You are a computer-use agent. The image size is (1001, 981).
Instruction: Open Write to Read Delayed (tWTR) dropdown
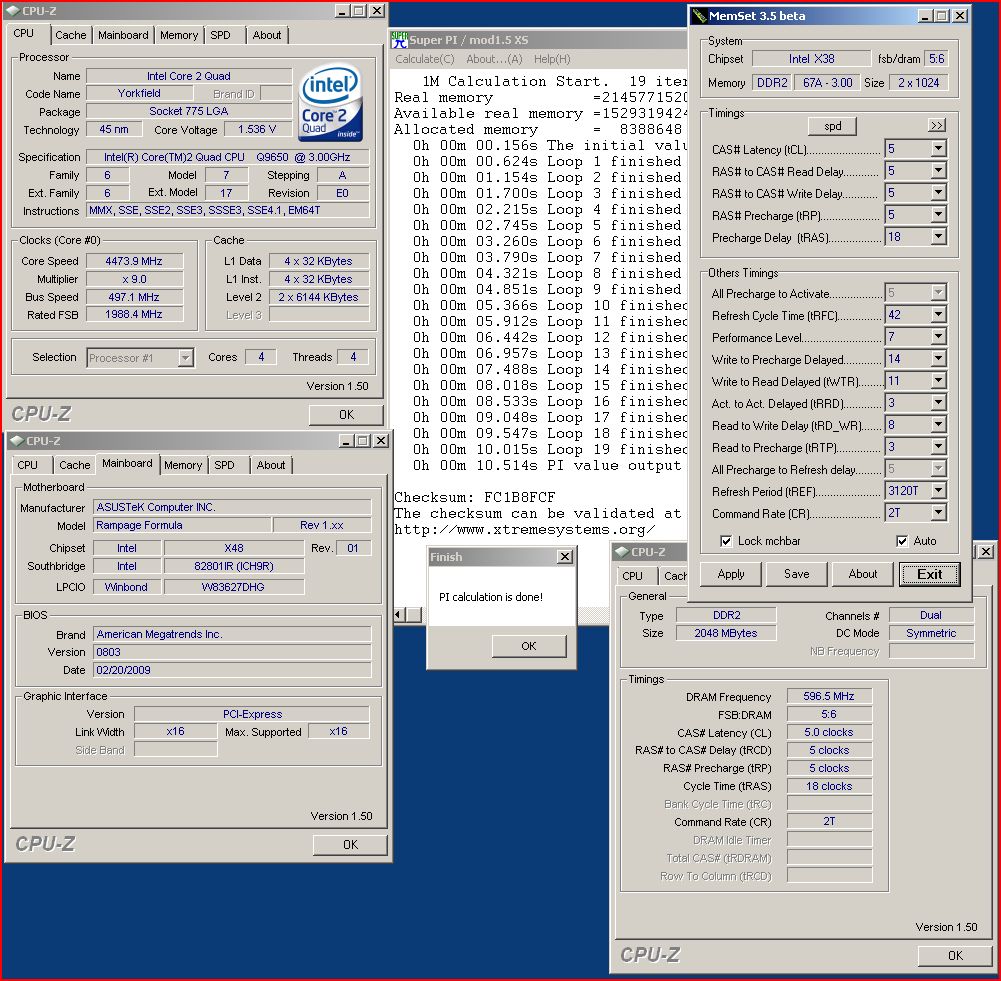point(938,381)
